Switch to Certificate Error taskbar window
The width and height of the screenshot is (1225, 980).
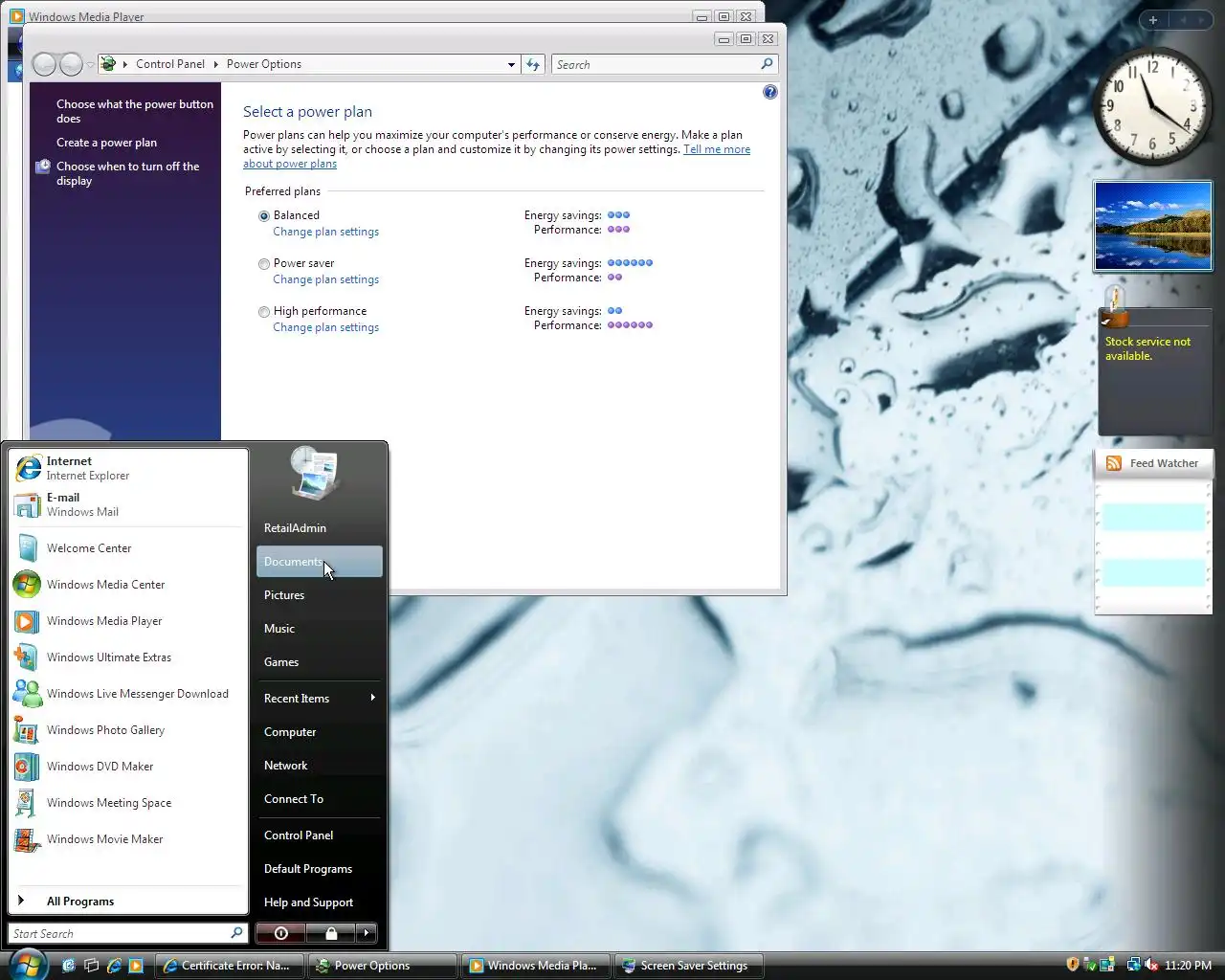click(228, 966)
